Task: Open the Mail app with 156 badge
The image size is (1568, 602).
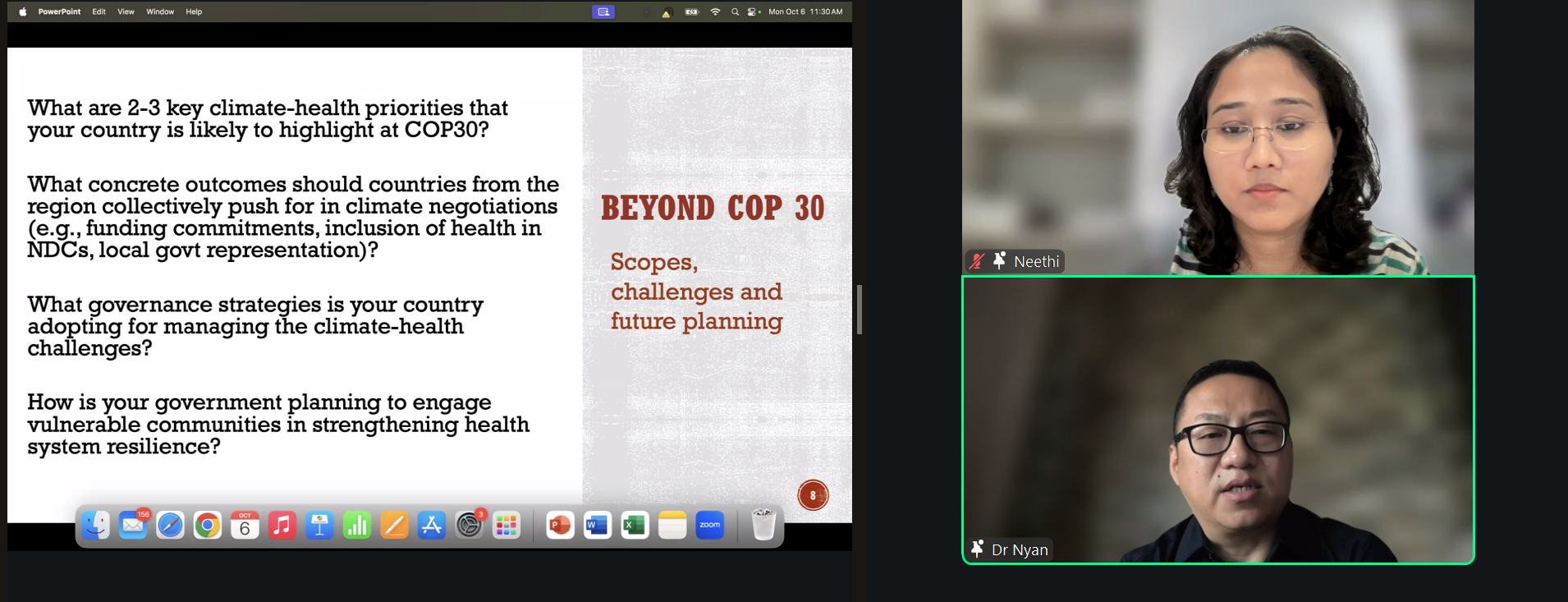Action: [x=133, y=526]
